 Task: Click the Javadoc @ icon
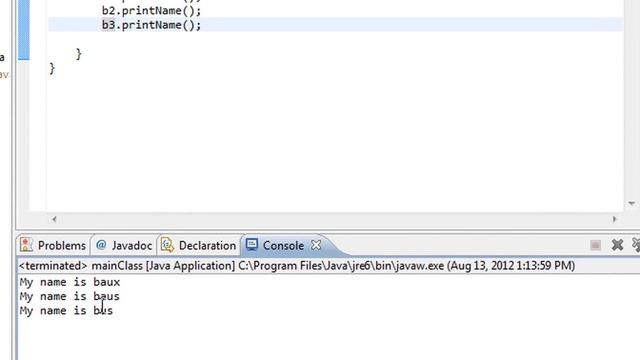pyautogui.click(x=101, y=245)
